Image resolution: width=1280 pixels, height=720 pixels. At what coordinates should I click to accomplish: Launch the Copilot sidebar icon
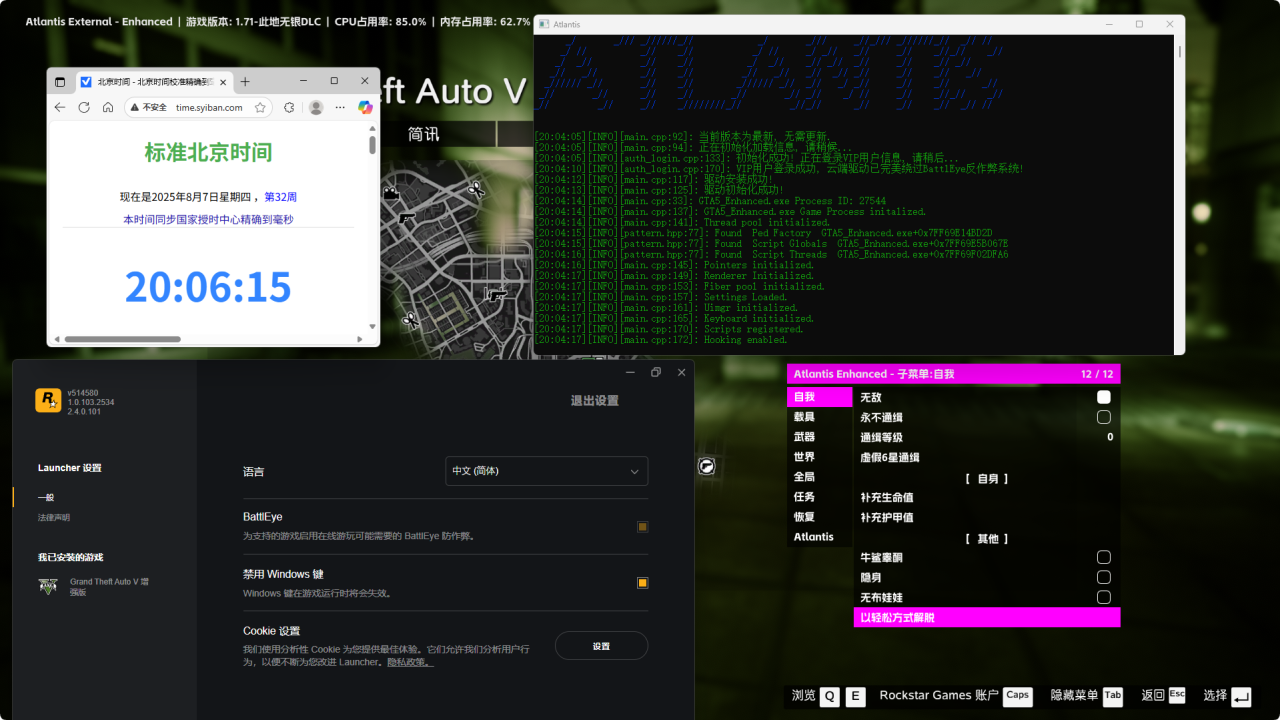365,107
